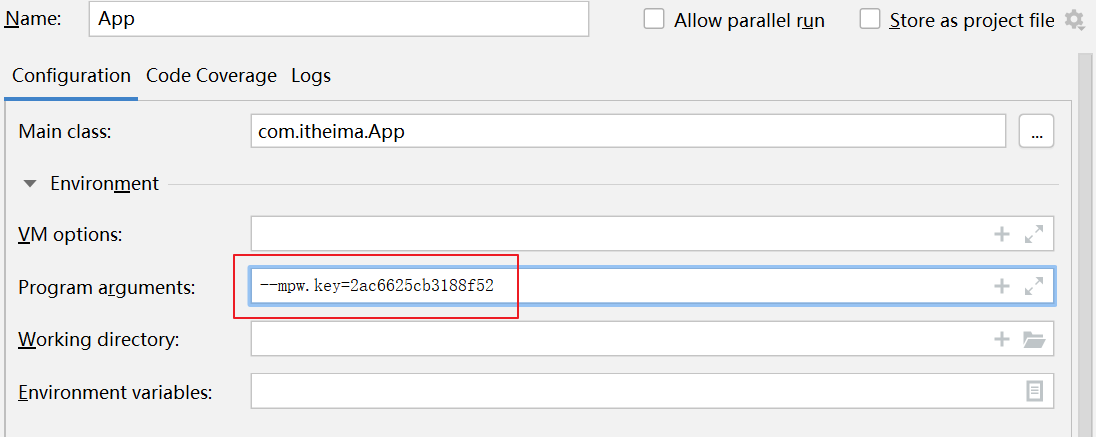
Task: Click the plus icon in Program arguments field
Action: pos(1001,287)
